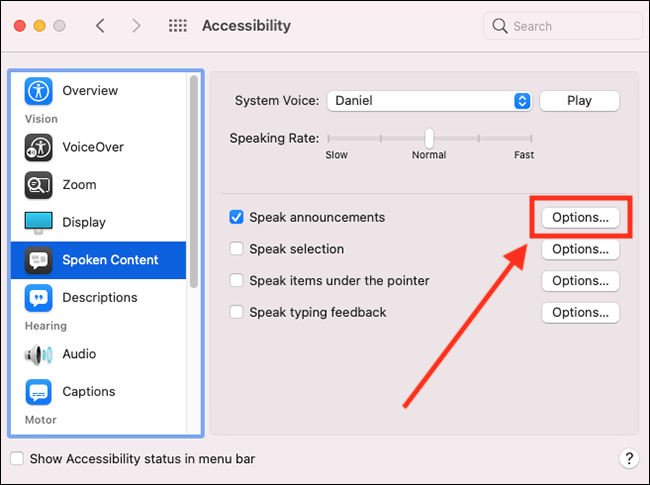
Task: Go back with the left chevron
Action: point(100,26)
